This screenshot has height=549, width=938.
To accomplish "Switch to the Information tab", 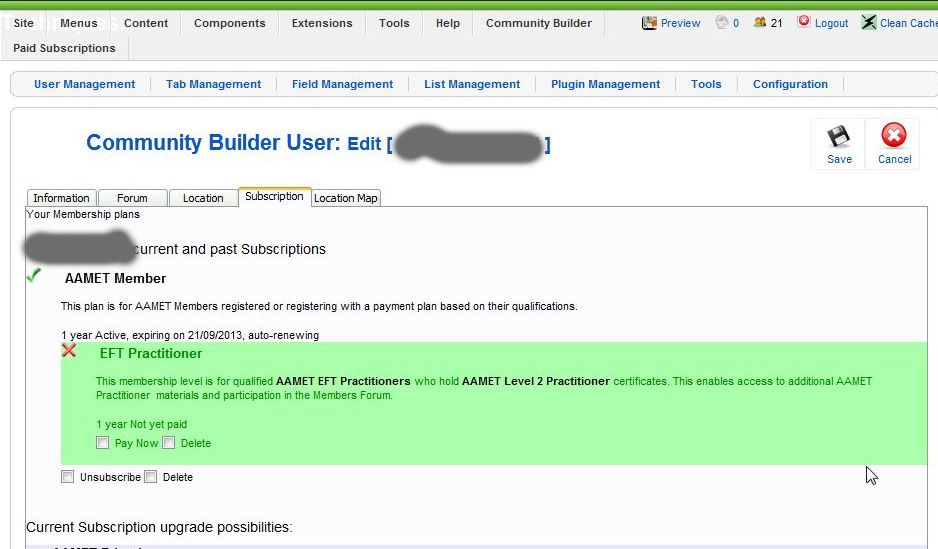I will 61,198.
